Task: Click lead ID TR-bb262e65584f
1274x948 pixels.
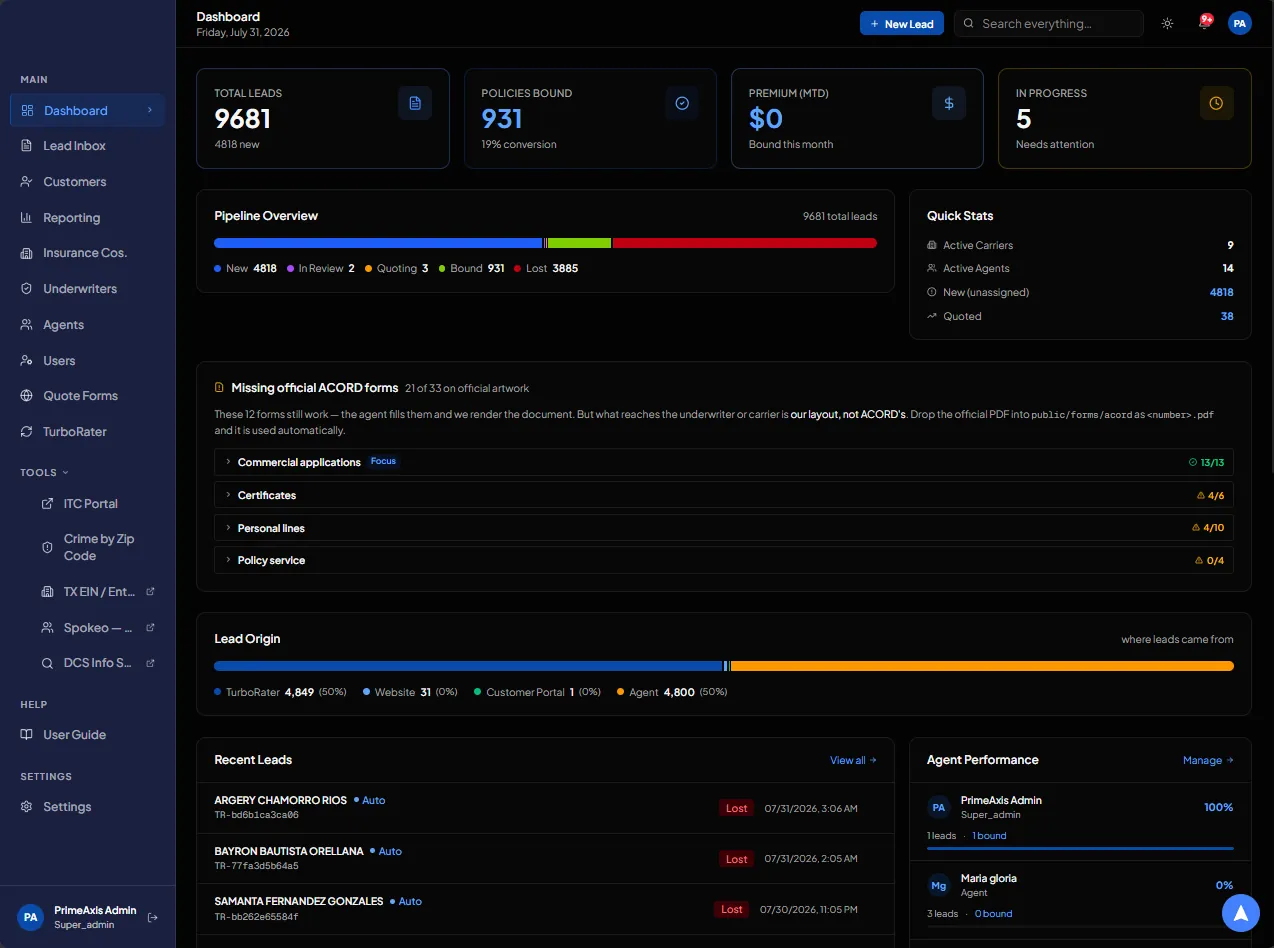Action: [256, 917]
